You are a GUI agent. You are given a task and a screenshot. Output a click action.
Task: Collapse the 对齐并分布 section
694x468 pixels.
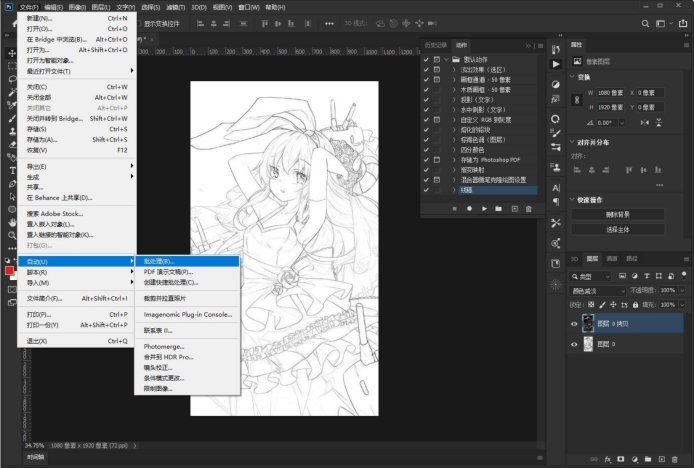572,142
